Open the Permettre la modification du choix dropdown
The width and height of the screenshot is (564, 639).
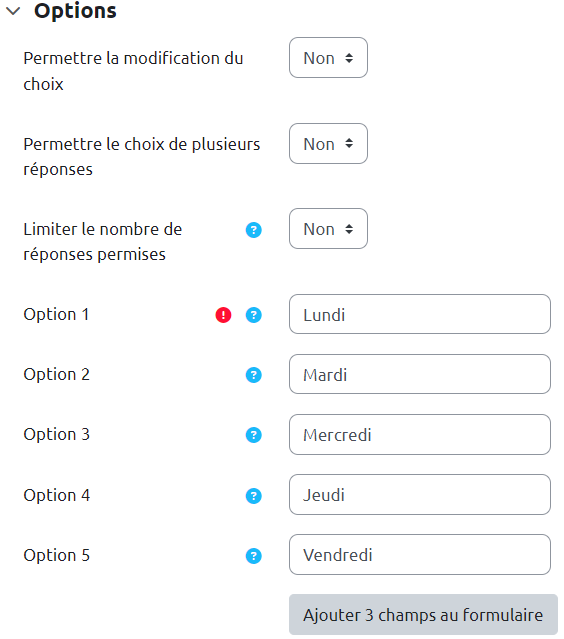tap(328, 58)
